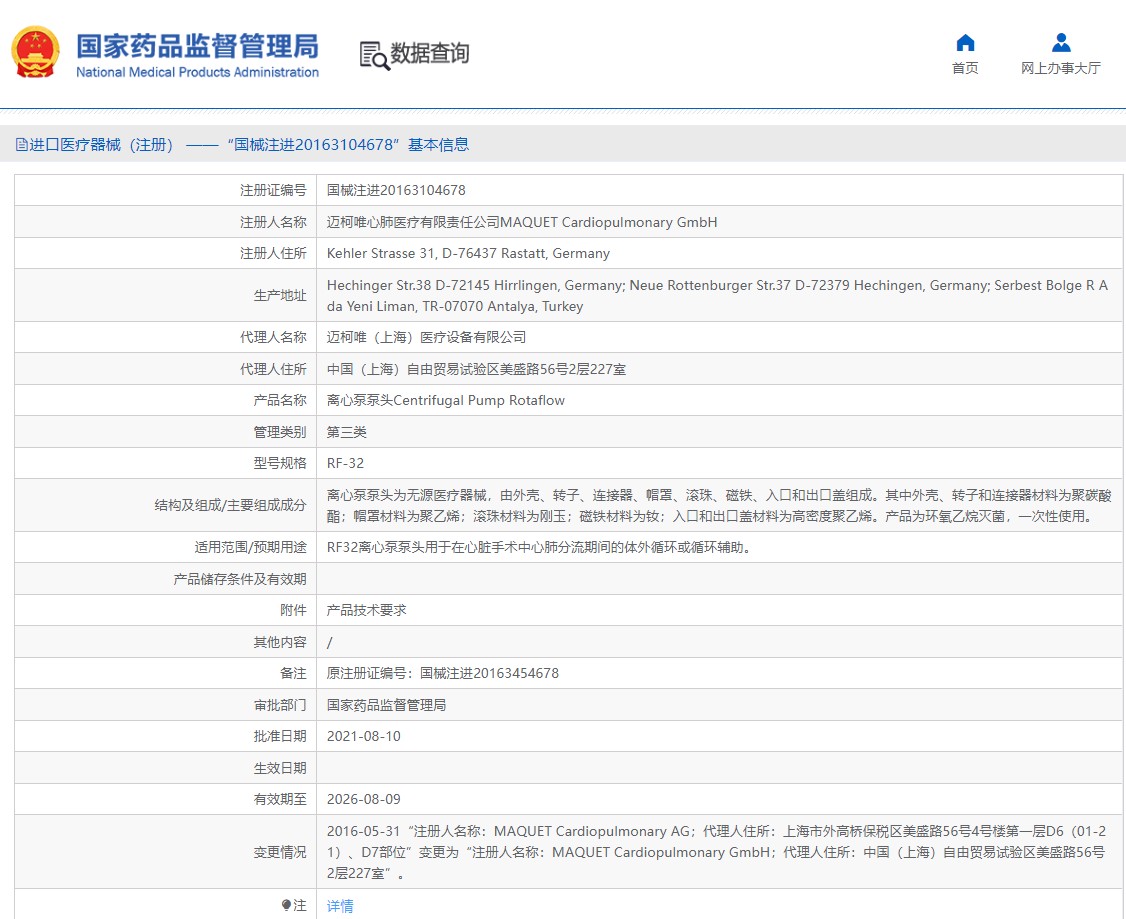1126x919 pixels.
Task: Click the 进口医疗器械（注册）基本信息 header title
Action: coord(249,145)
